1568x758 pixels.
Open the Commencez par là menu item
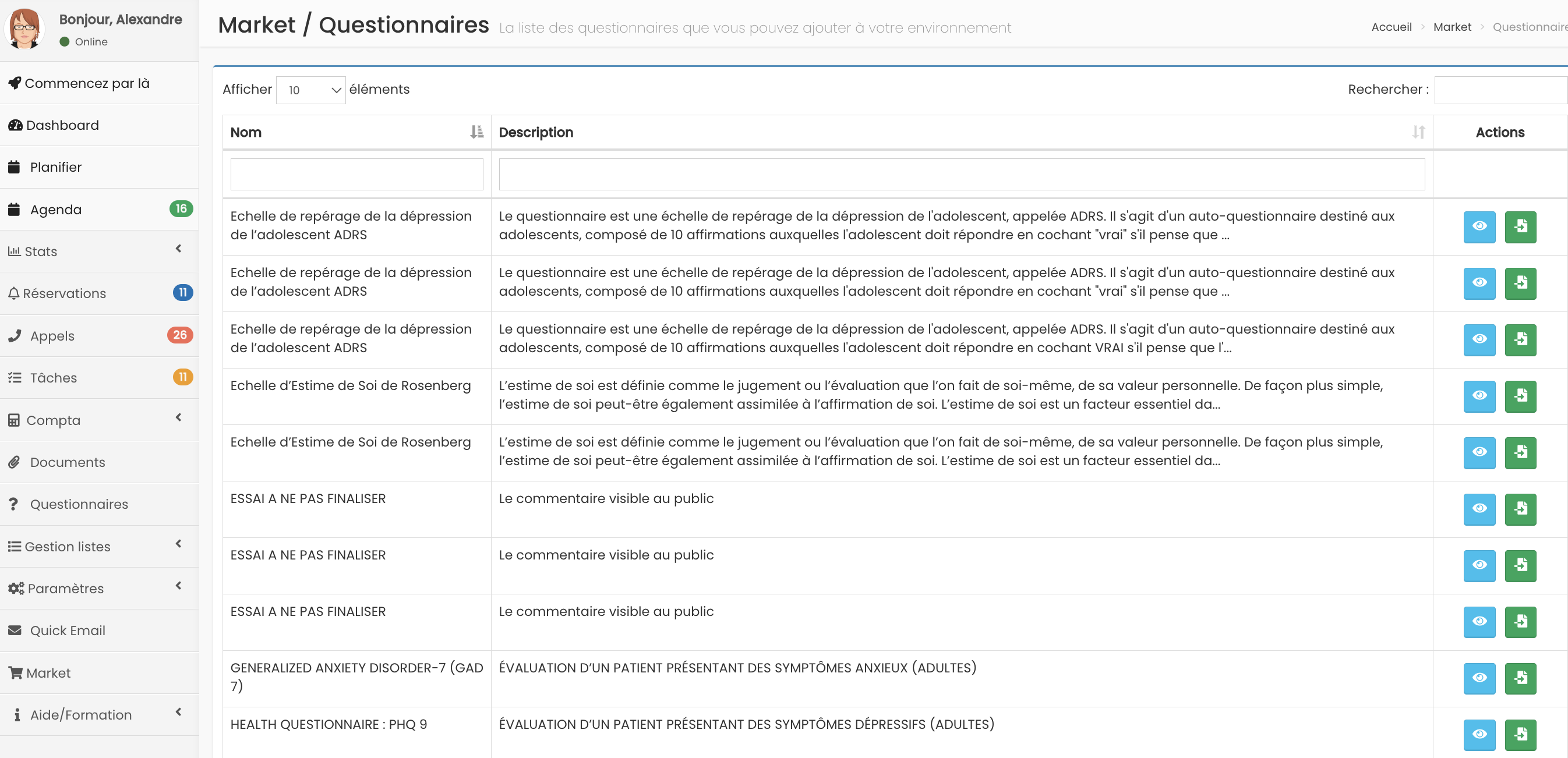(99, 83)
